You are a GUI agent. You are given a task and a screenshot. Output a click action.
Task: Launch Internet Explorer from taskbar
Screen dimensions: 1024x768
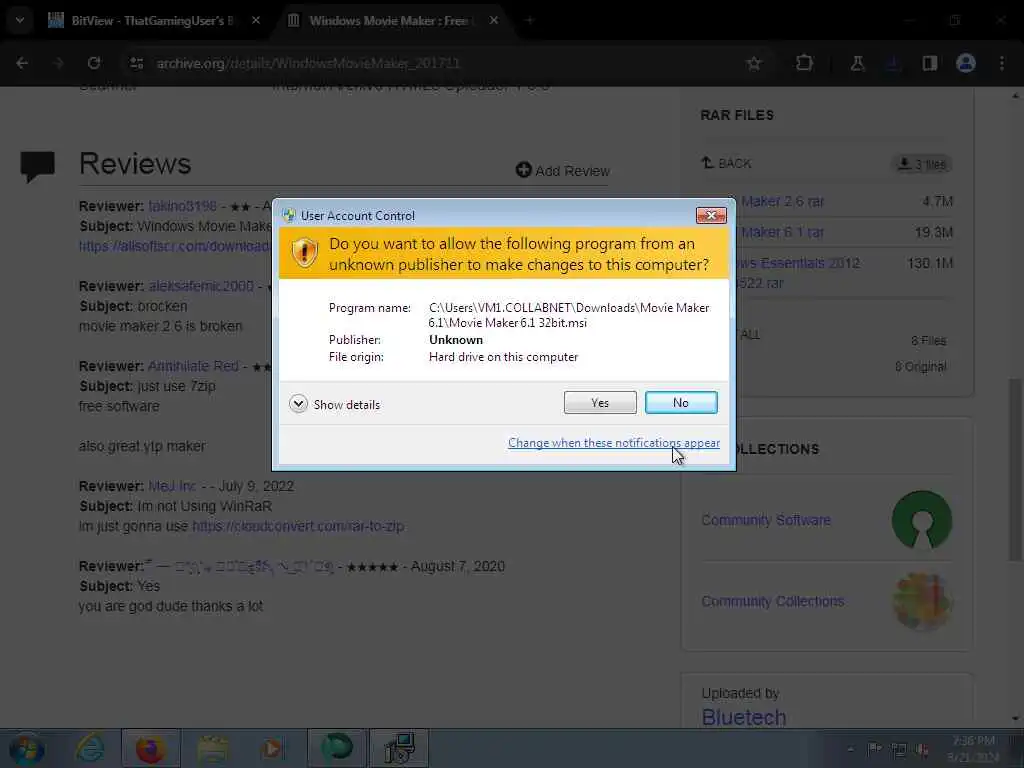90,749
